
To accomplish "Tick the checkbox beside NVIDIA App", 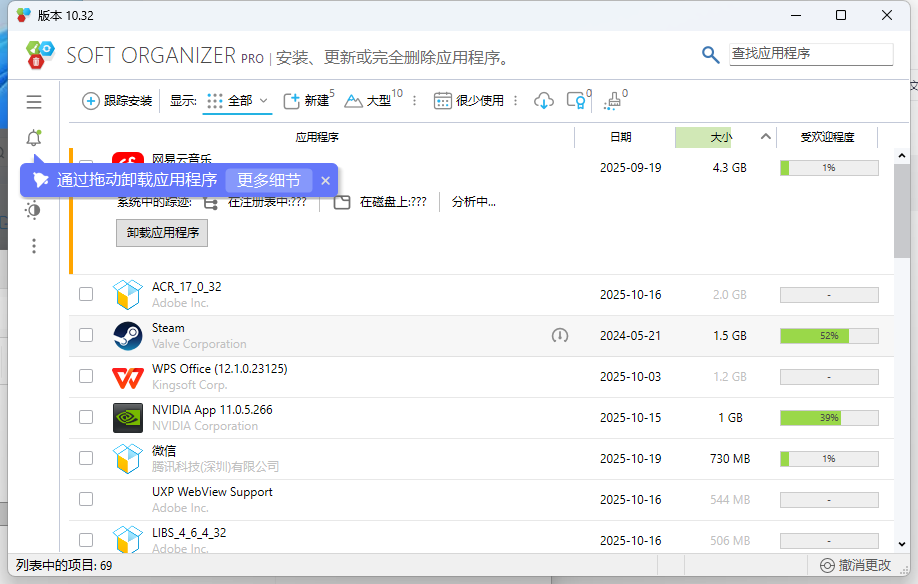I will [86, 417].
